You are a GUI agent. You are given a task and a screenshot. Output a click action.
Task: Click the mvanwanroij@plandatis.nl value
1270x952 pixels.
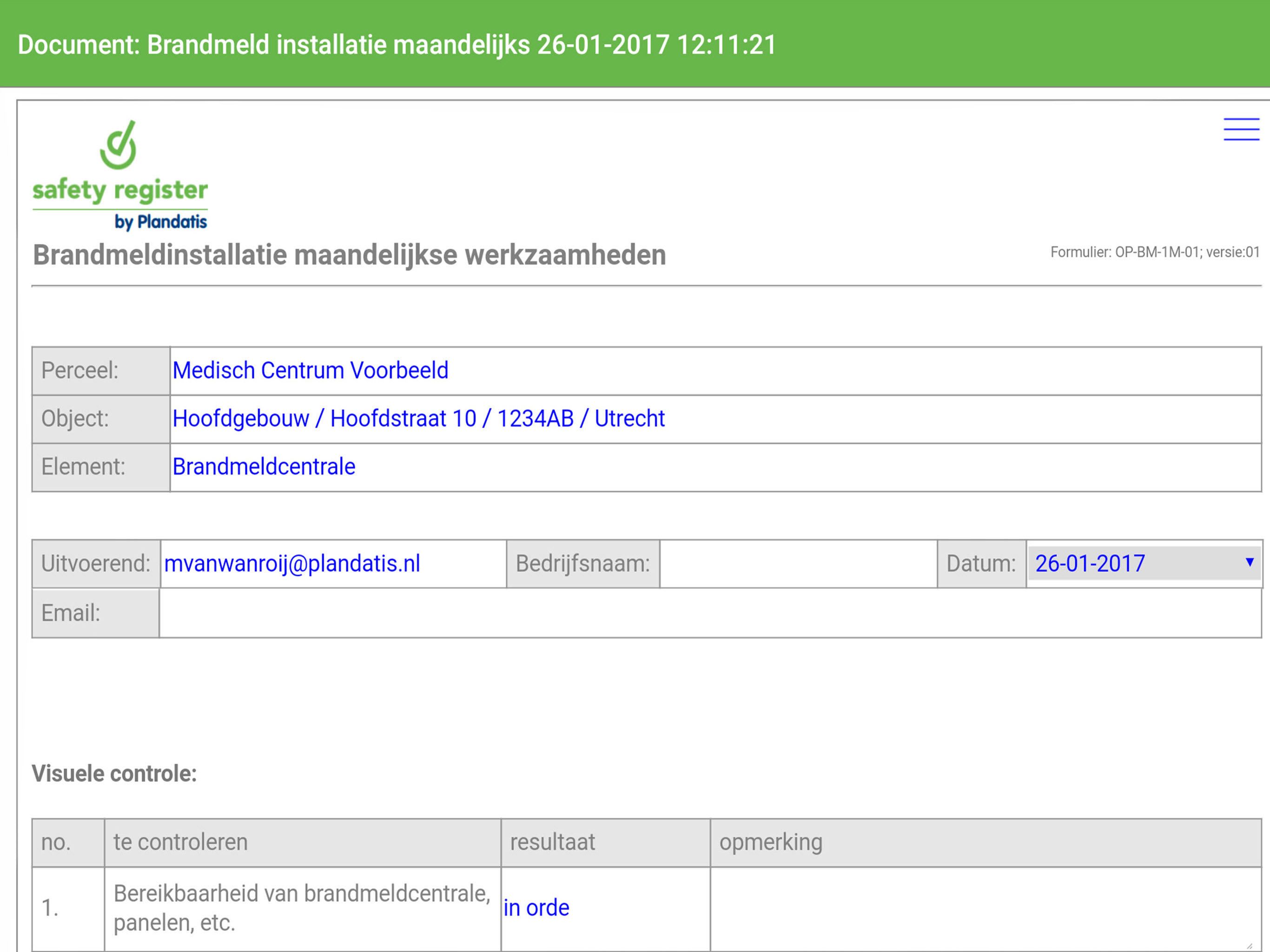coord(291,563)
